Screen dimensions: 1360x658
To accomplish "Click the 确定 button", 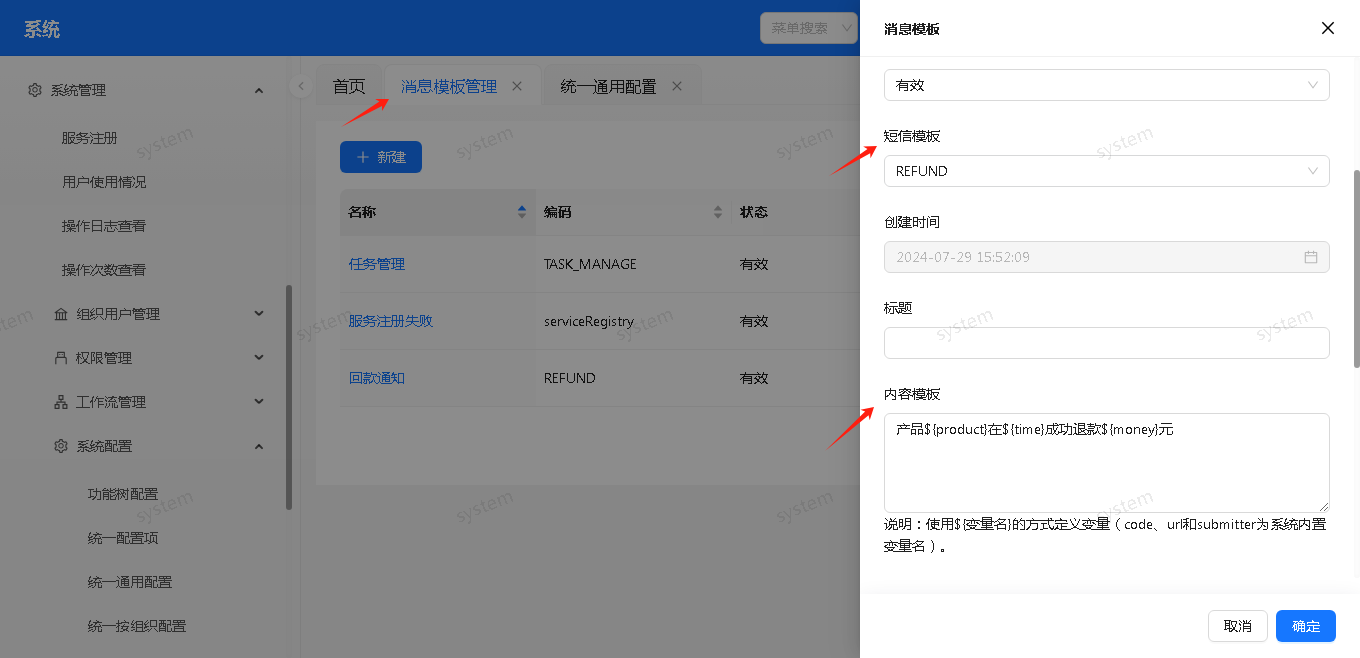I will (1305, 626).
